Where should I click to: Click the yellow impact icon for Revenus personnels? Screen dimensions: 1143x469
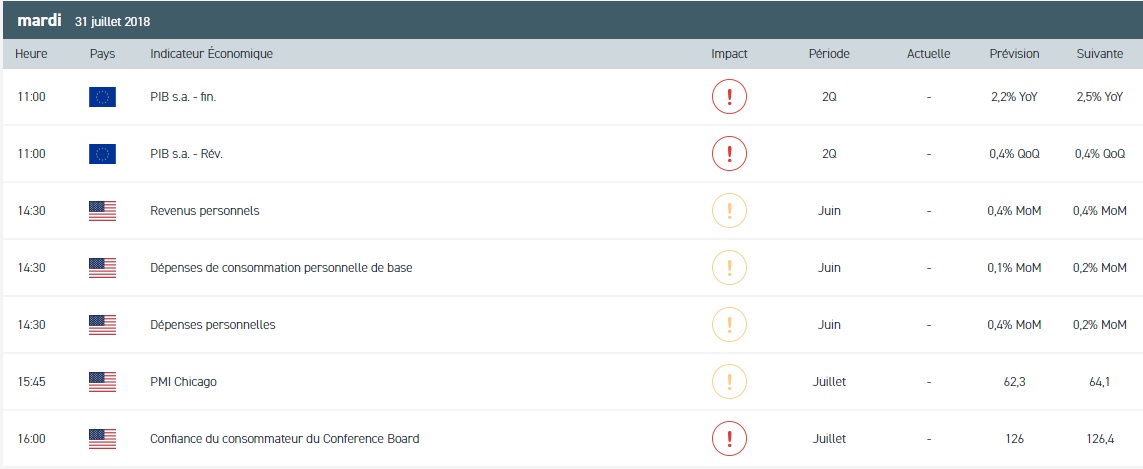coord(729,211)
